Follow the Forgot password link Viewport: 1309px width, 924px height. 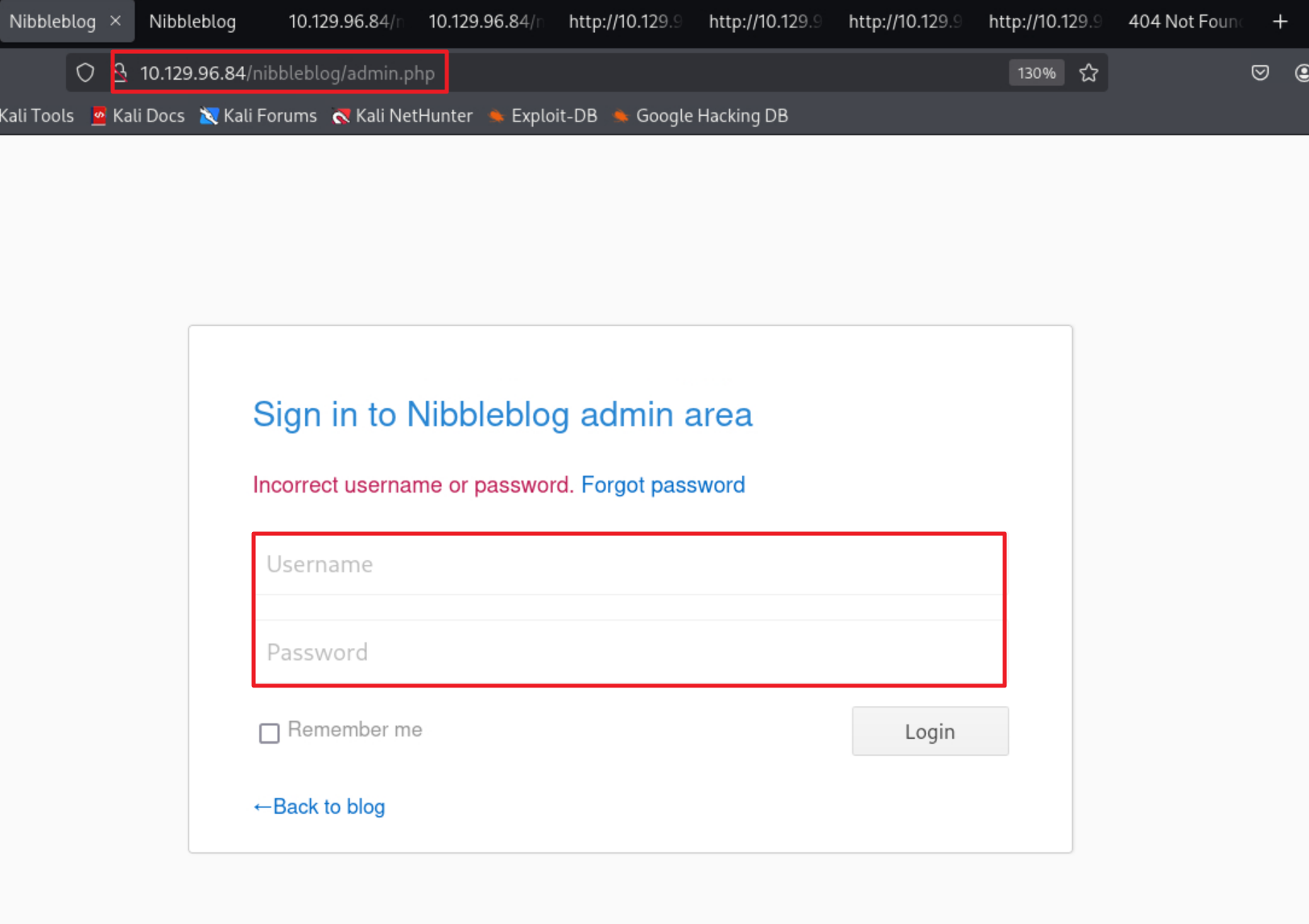coord(663,485)
